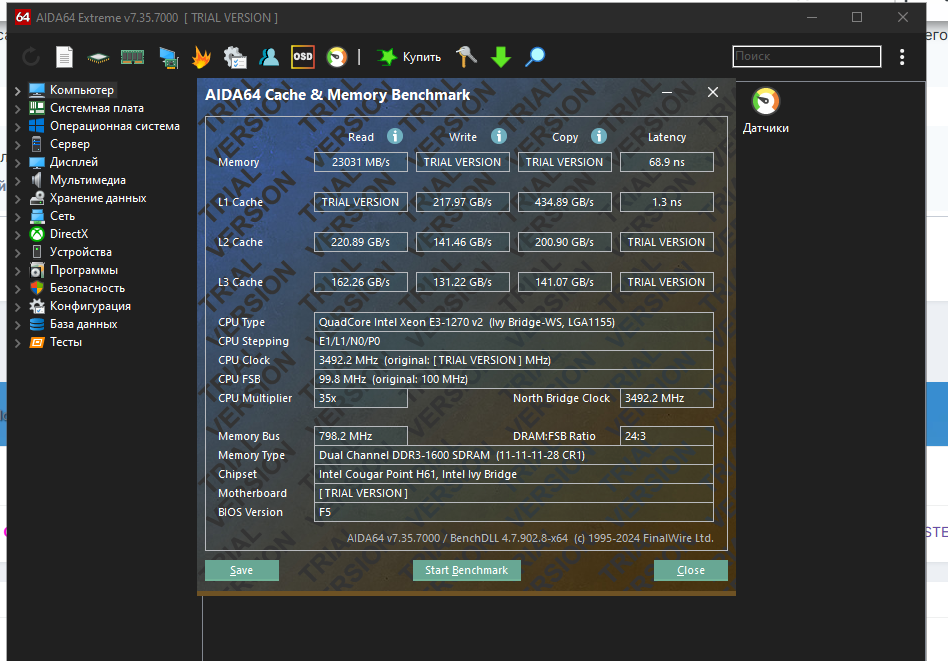Click into the Поиск search field

805,57
